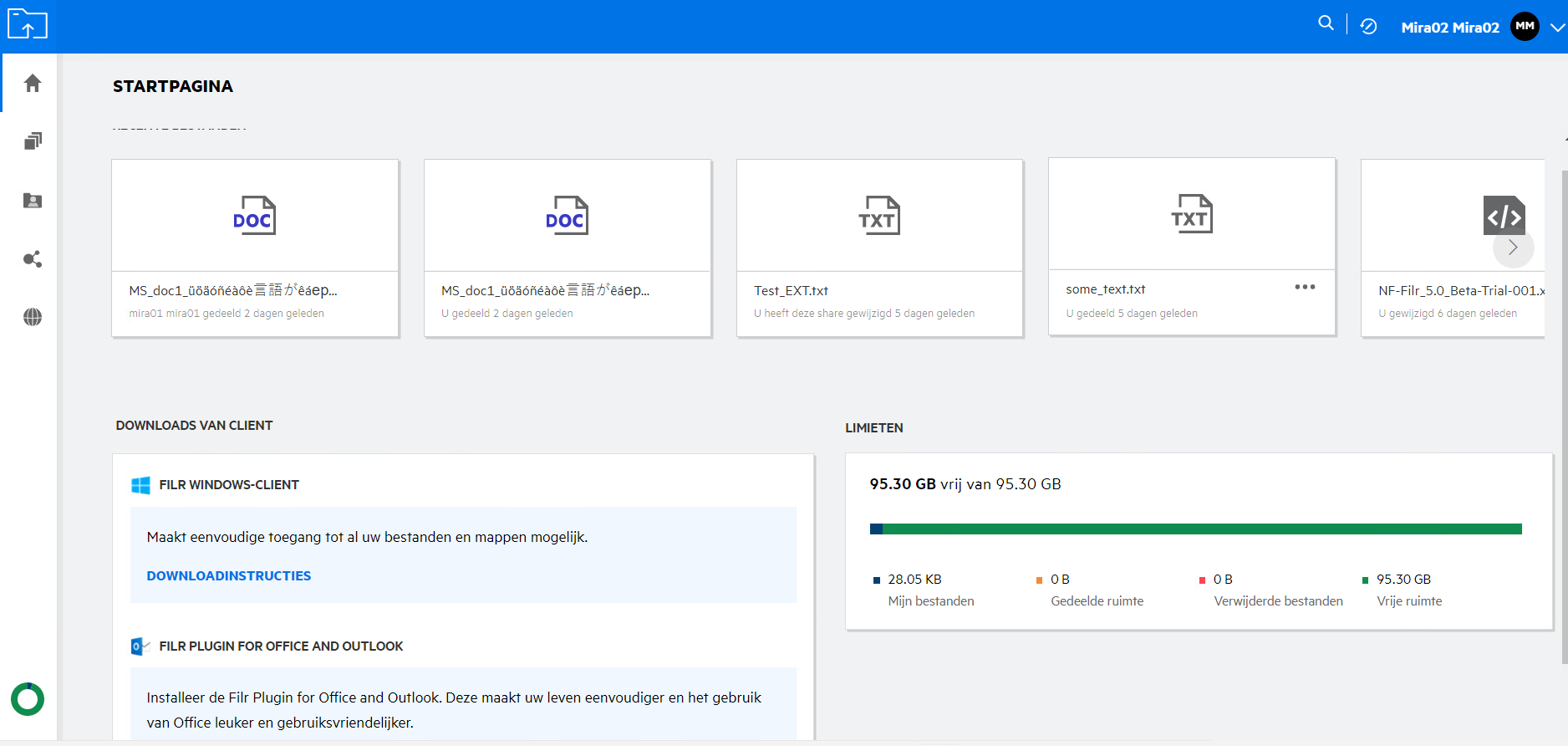Click the page vertical scrollbar

[1563, 418]
